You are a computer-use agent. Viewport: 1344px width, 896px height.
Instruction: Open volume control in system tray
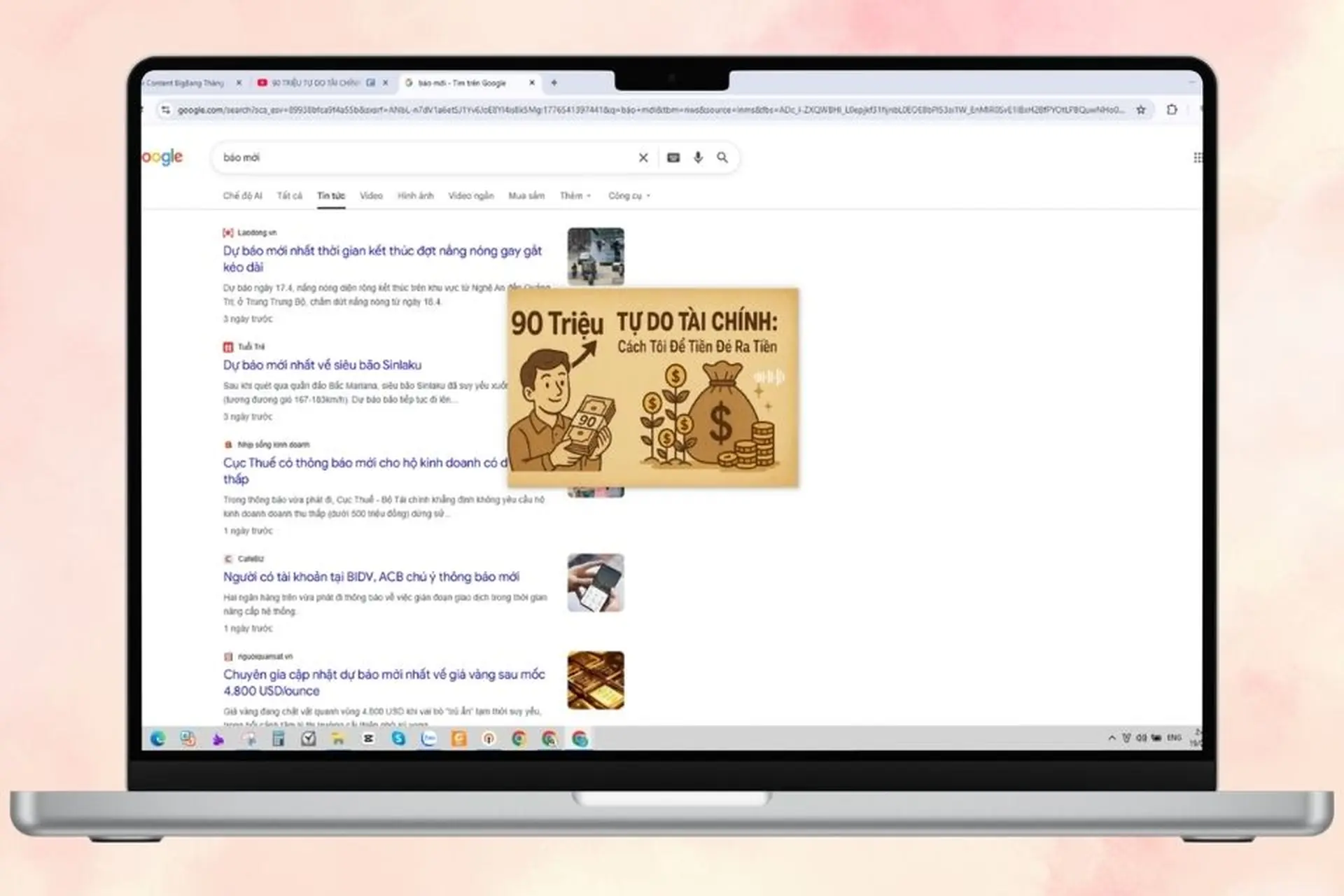pyautogui.click(x=1141, y=738)
